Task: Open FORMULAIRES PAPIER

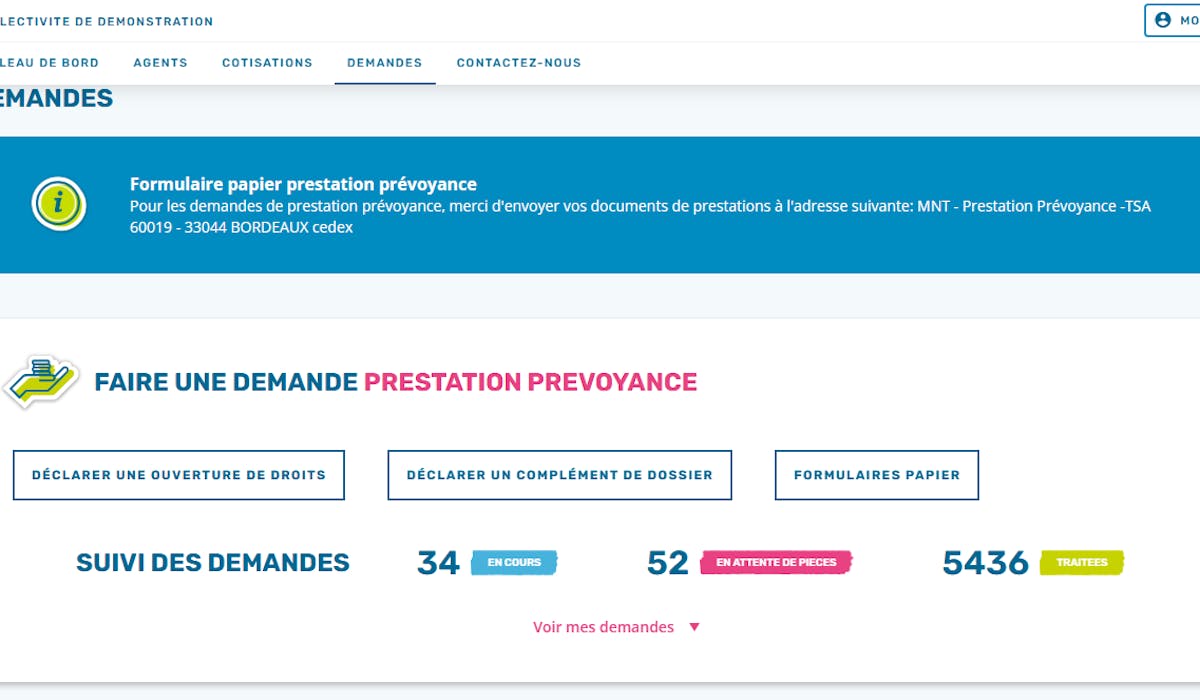Action: click(876, 475)
